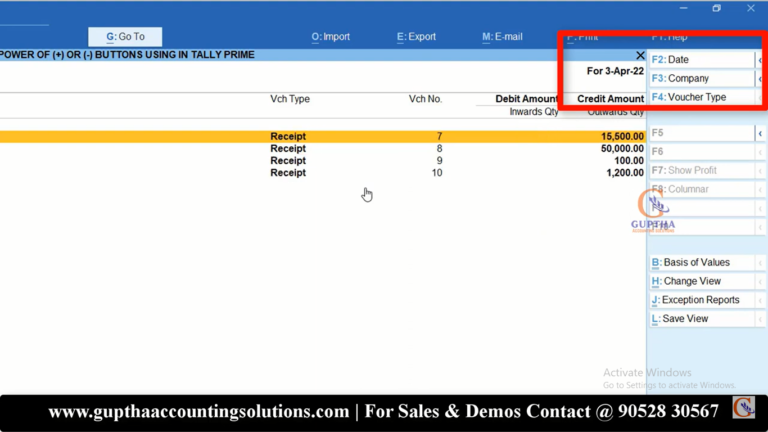Viewport: 768px width, 432px height.
Task: Close the report with the X icon
Action: pos(640,55)
